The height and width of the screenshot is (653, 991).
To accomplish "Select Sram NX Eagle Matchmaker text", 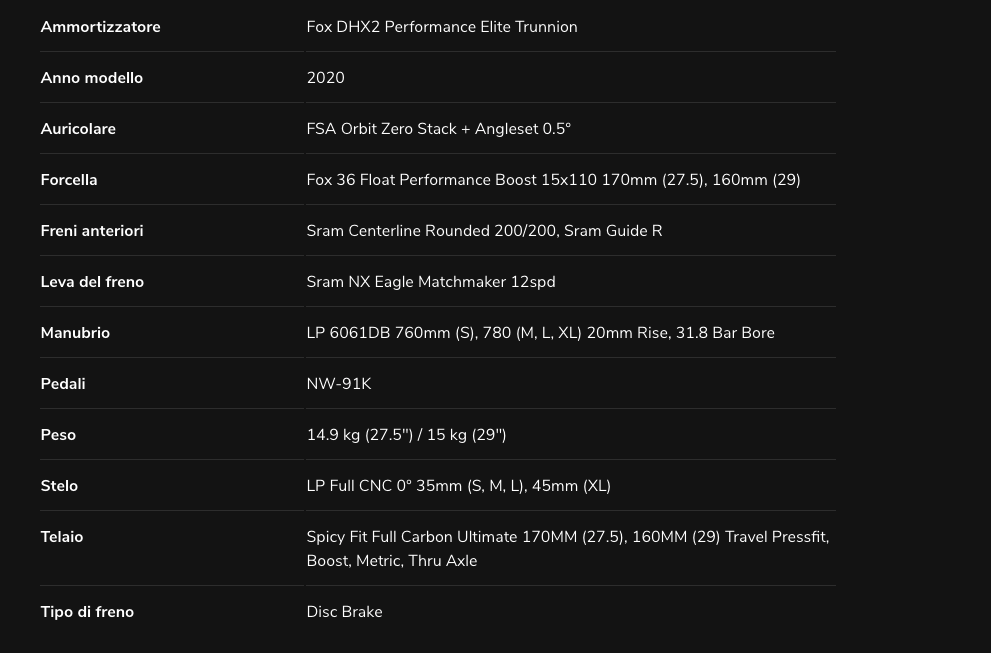I will 431,282.
